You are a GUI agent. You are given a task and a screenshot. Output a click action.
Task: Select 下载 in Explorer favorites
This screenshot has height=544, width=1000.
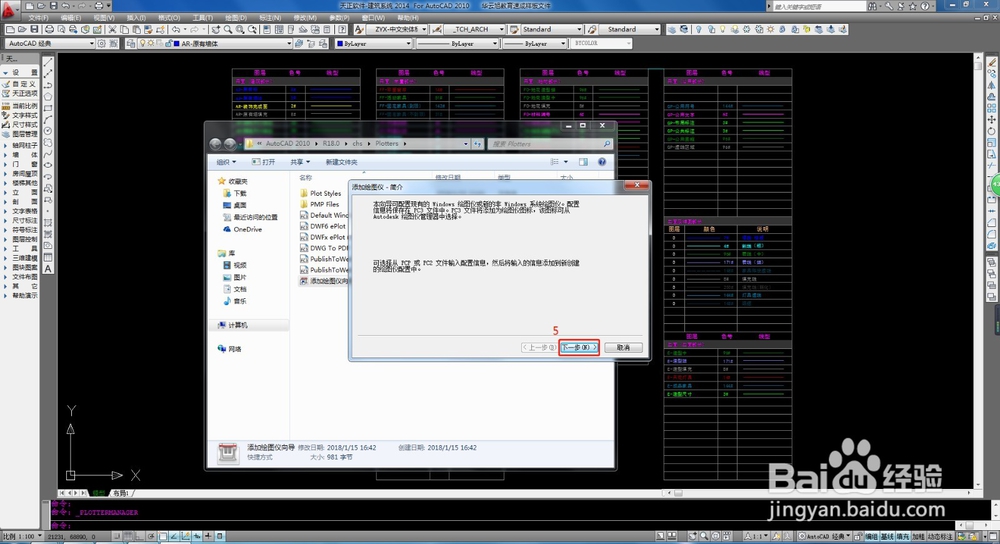pos(235,193)
